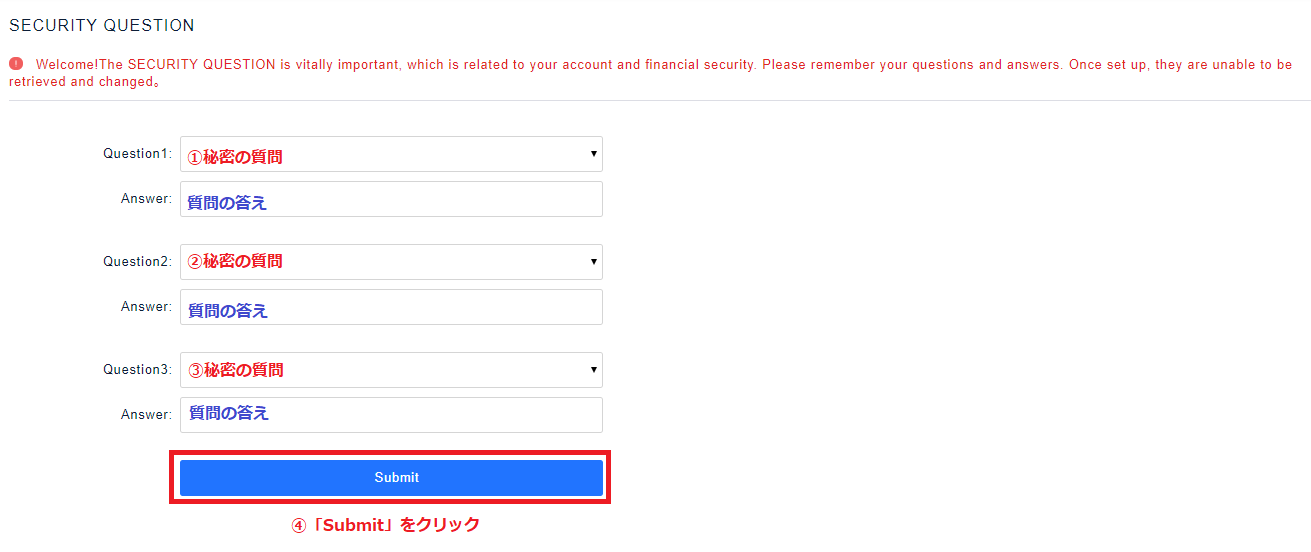Focus the Answer field below Question2
Screen dimensions: 1311x552
391,307
